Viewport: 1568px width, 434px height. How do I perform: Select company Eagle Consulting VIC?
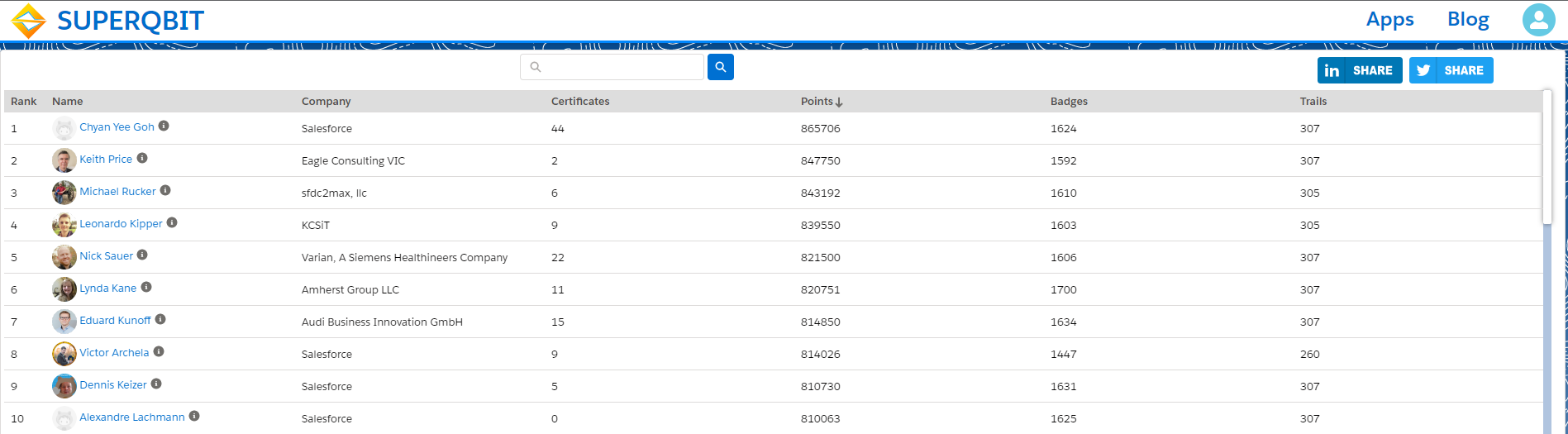[x=353, y=161]
